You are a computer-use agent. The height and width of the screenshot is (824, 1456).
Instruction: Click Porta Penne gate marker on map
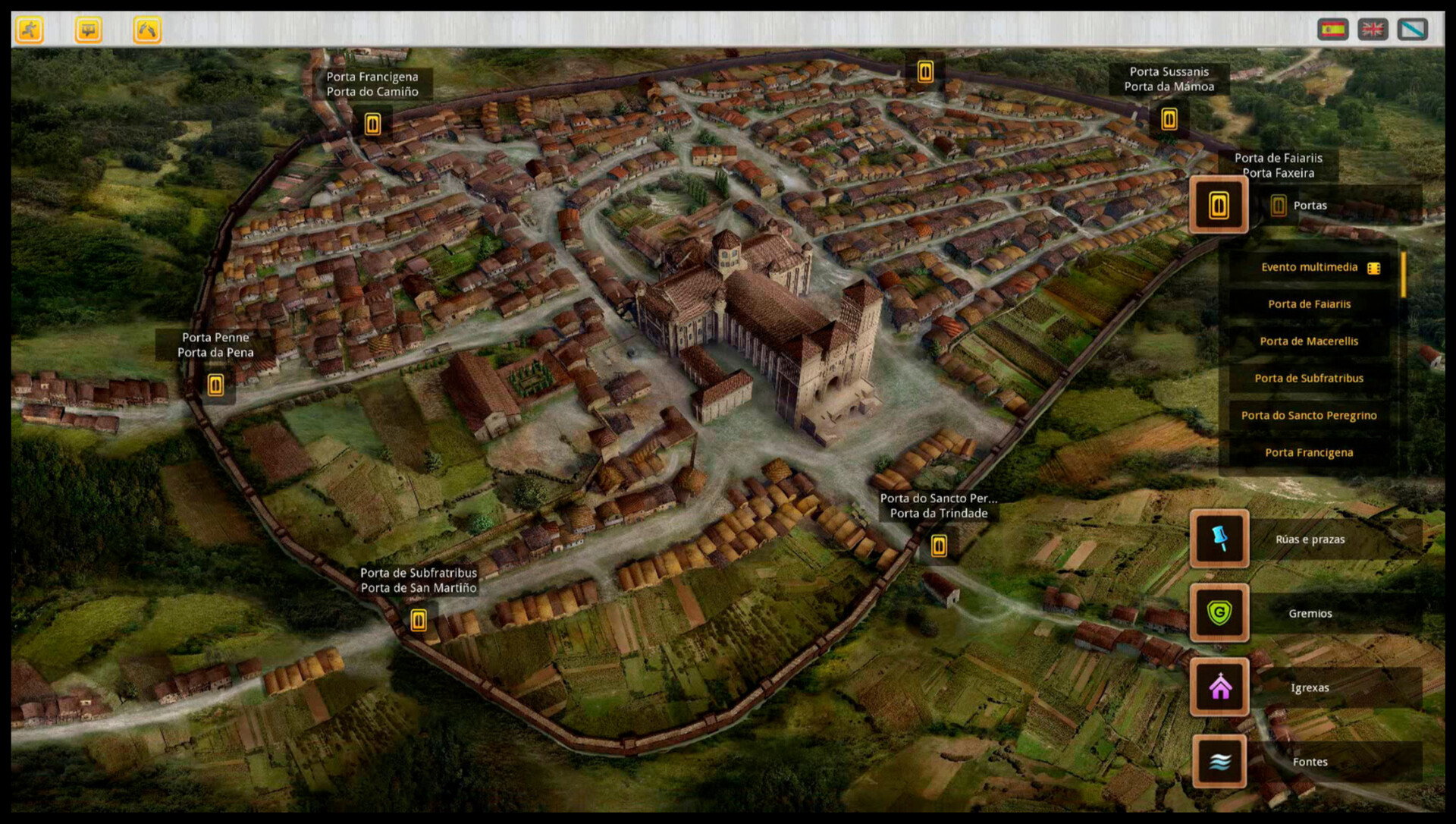click(x=215, y=385)
